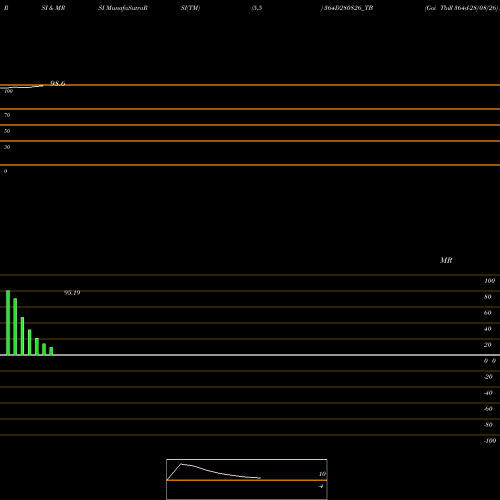Click the '364D280826_TB' symbol label
The image size is (500, 500).
(x=349, y=8)
